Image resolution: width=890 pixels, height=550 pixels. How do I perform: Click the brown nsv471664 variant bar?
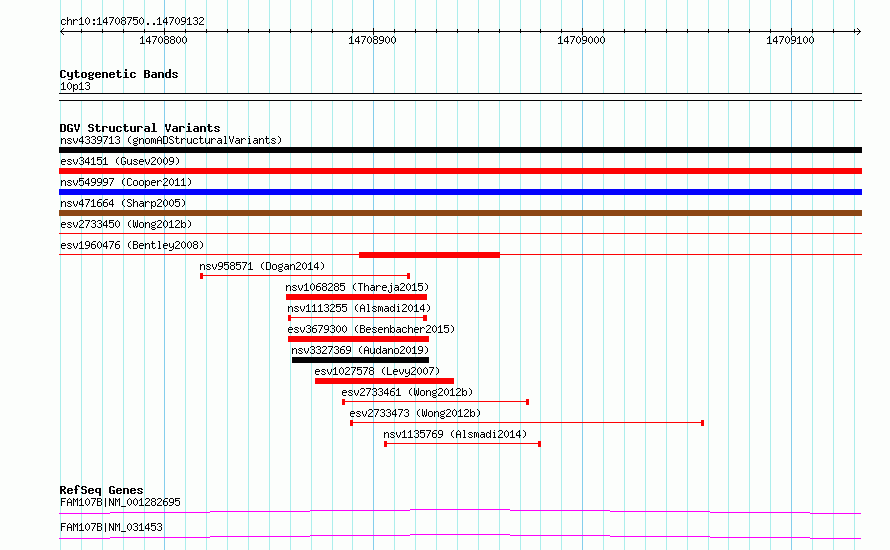460,213
